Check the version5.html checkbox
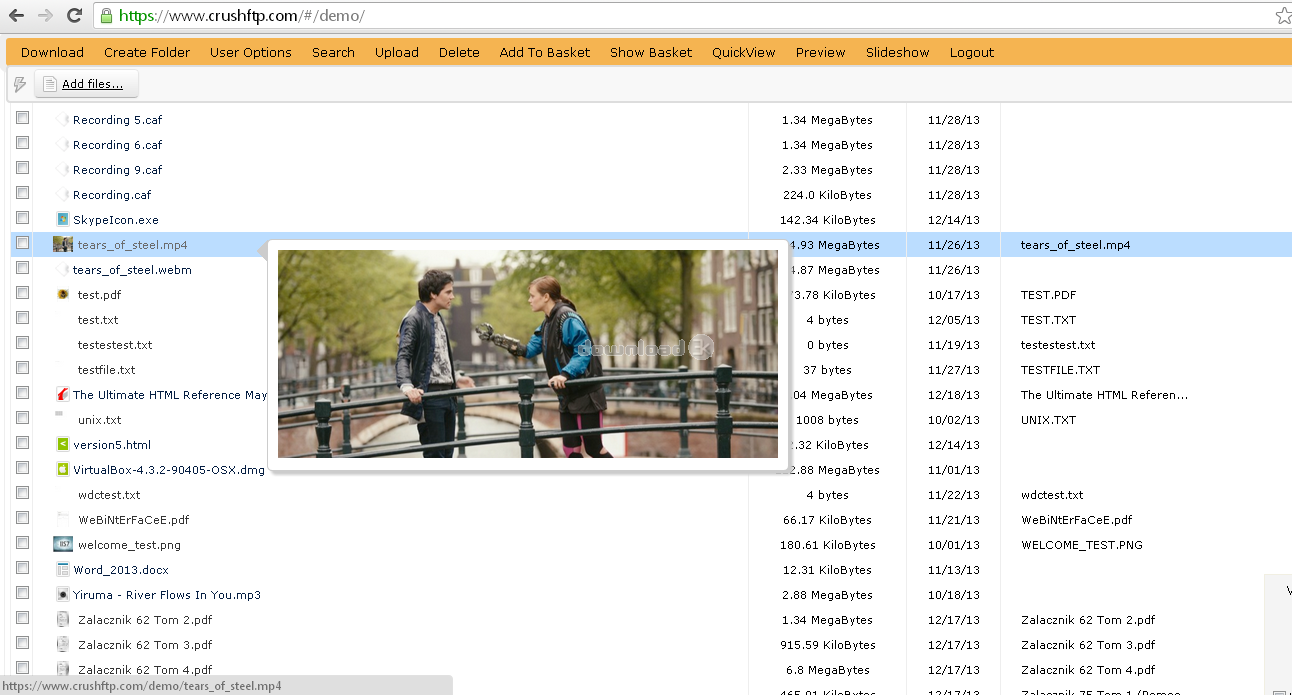Screen dimensions: 1292x695 pyautogui.click(x=23, y=443)
